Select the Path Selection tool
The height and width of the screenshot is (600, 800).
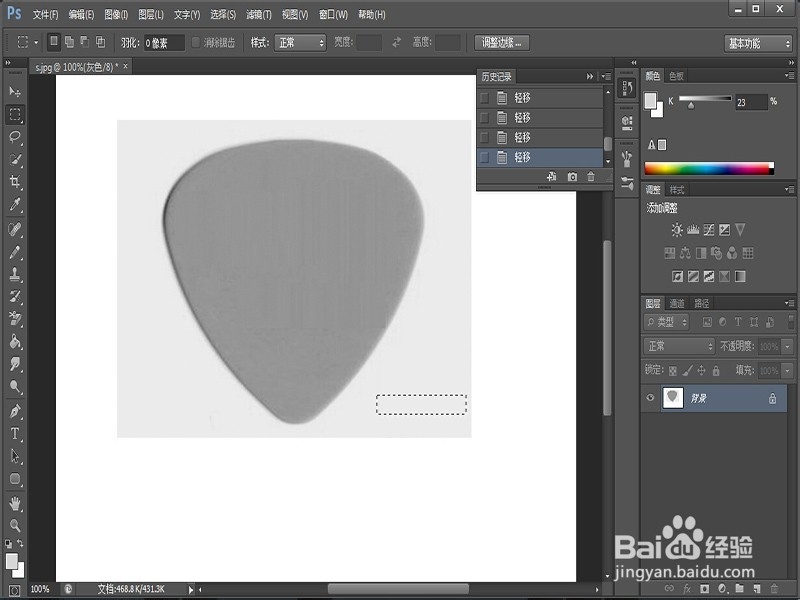coord(15,456)
